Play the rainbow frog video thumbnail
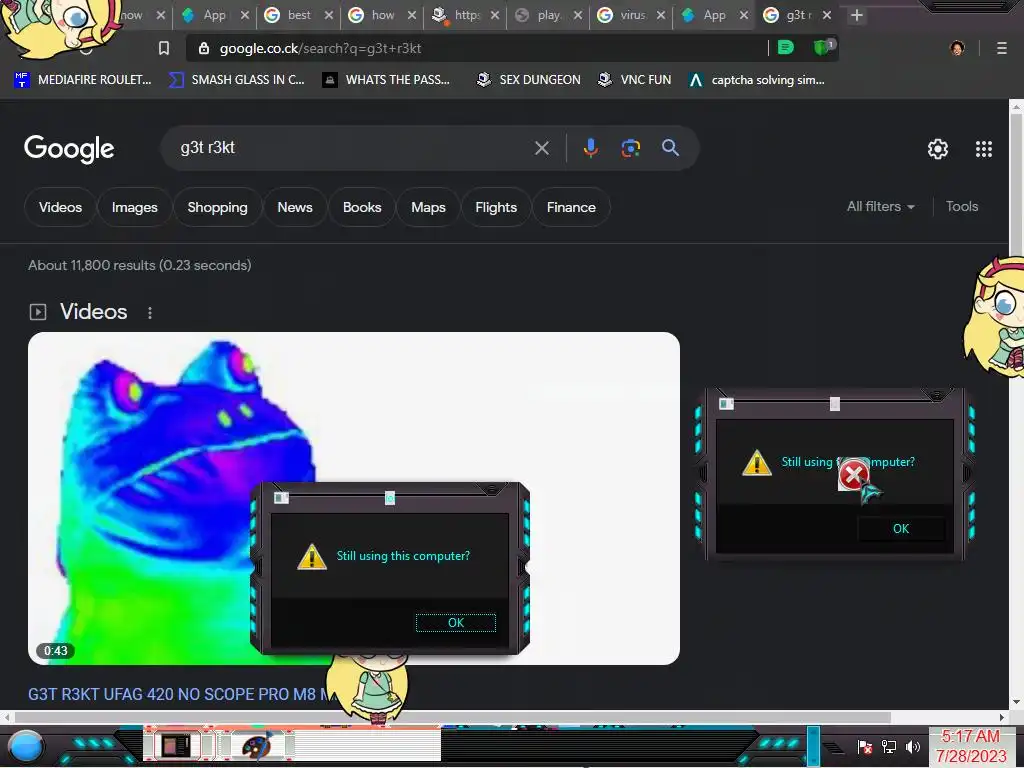Screen dimensions: 1024x768 click(354, 498)
